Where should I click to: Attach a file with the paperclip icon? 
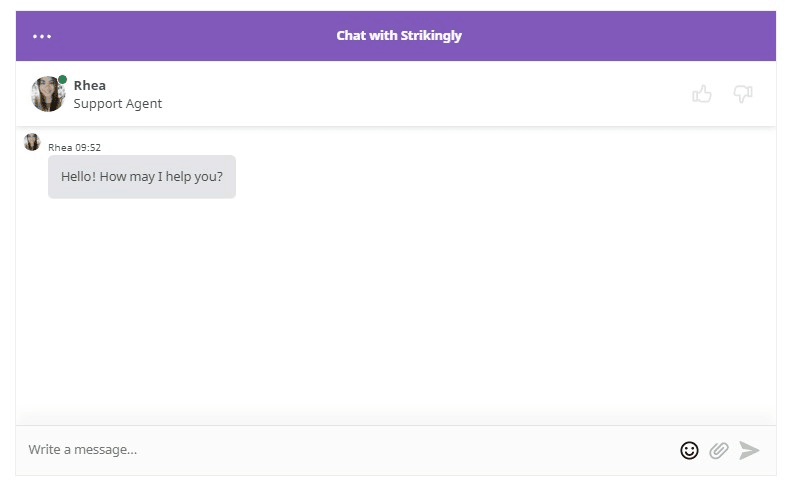[x=718, y=450]
